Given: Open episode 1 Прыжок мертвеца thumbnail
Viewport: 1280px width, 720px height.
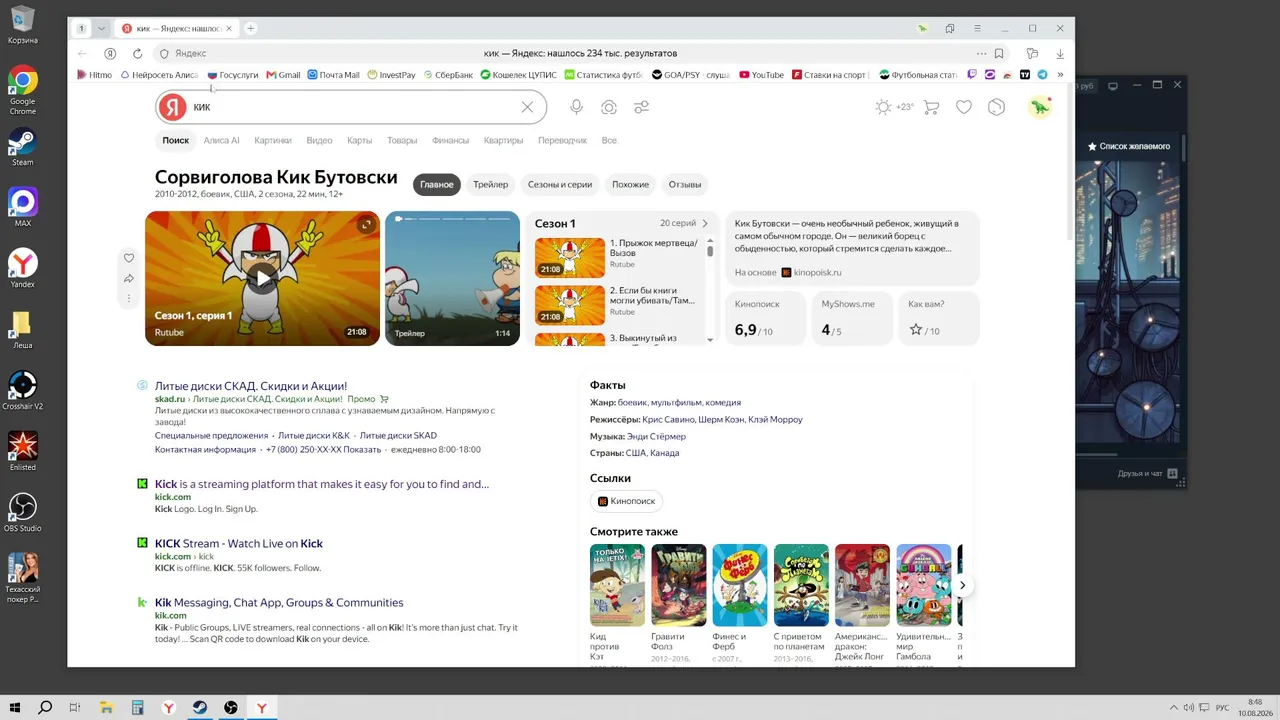Looking at the screenshot, I should coord(570,258).
